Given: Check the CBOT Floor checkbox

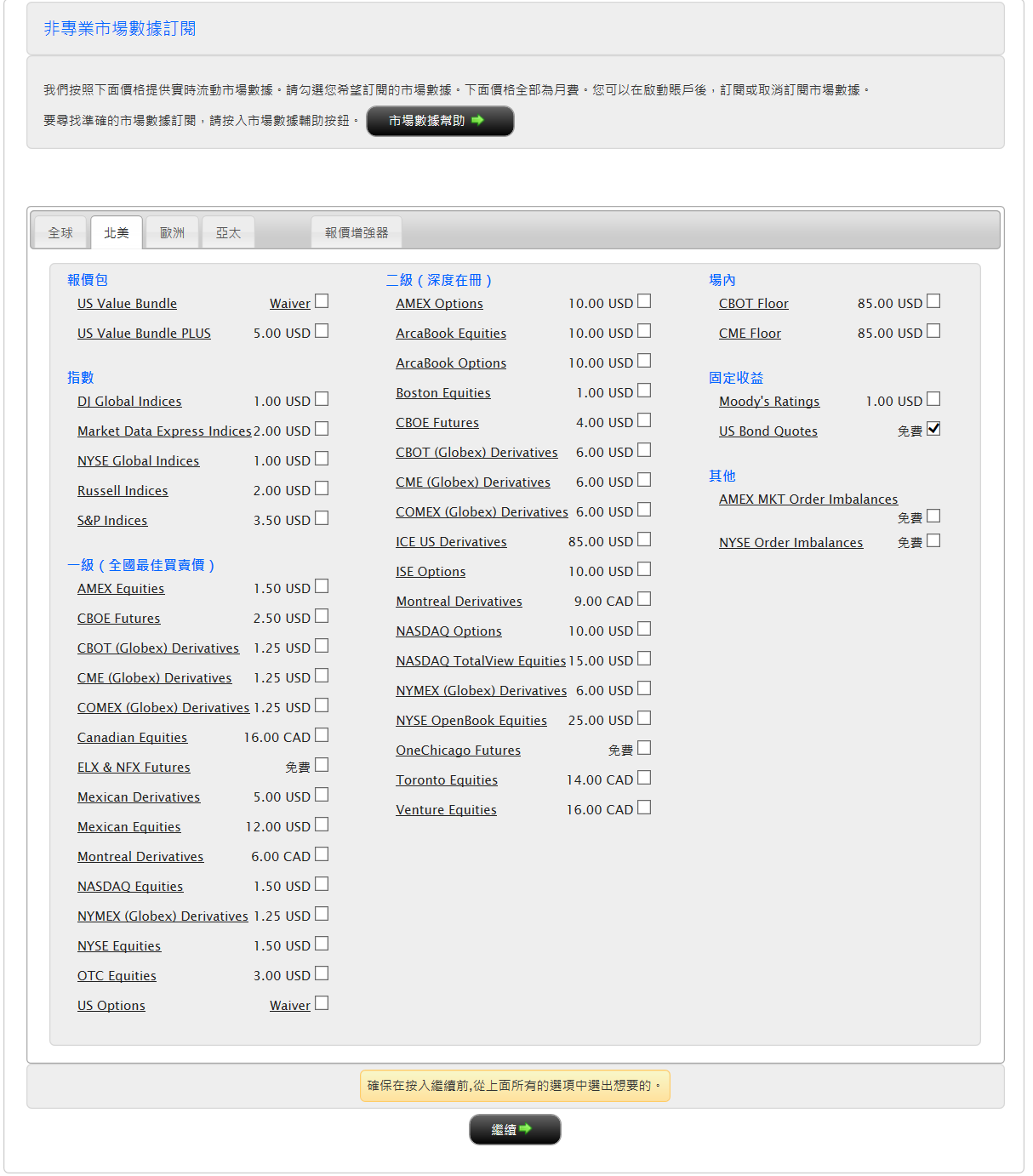Looking at the screenshot, I should pos(933,301).
